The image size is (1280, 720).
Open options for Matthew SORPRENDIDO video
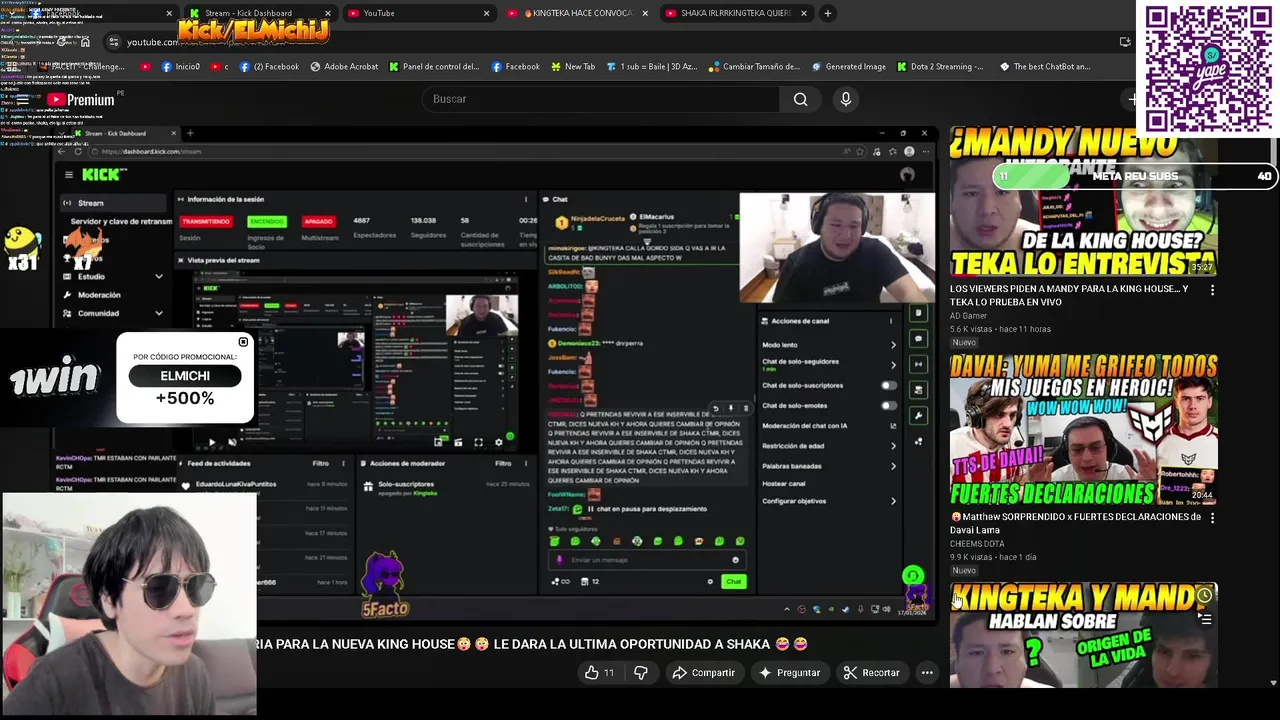pyautogui.click(x=1212, y=518)
